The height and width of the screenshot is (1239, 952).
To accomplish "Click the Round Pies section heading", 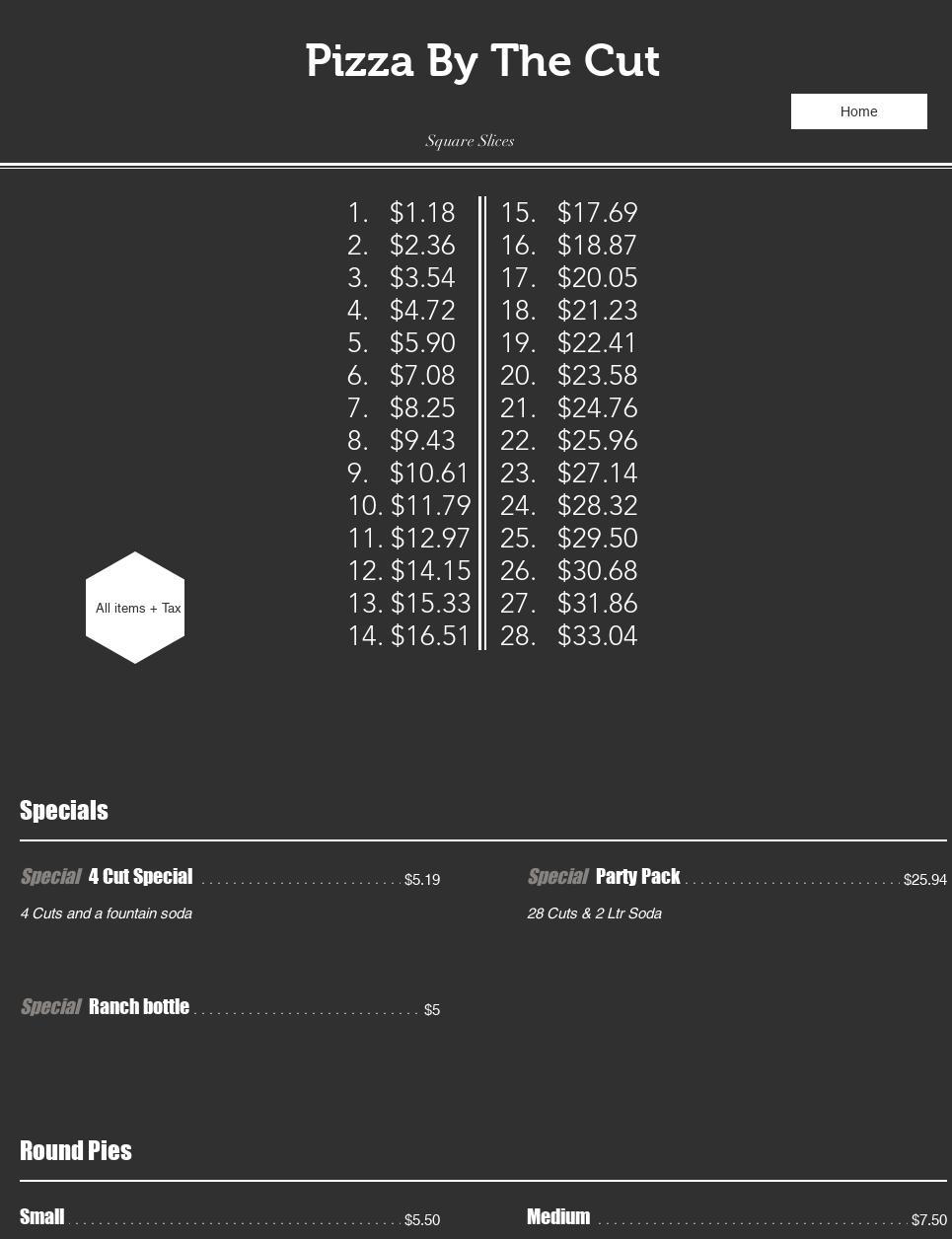I will pos(76,1151).
